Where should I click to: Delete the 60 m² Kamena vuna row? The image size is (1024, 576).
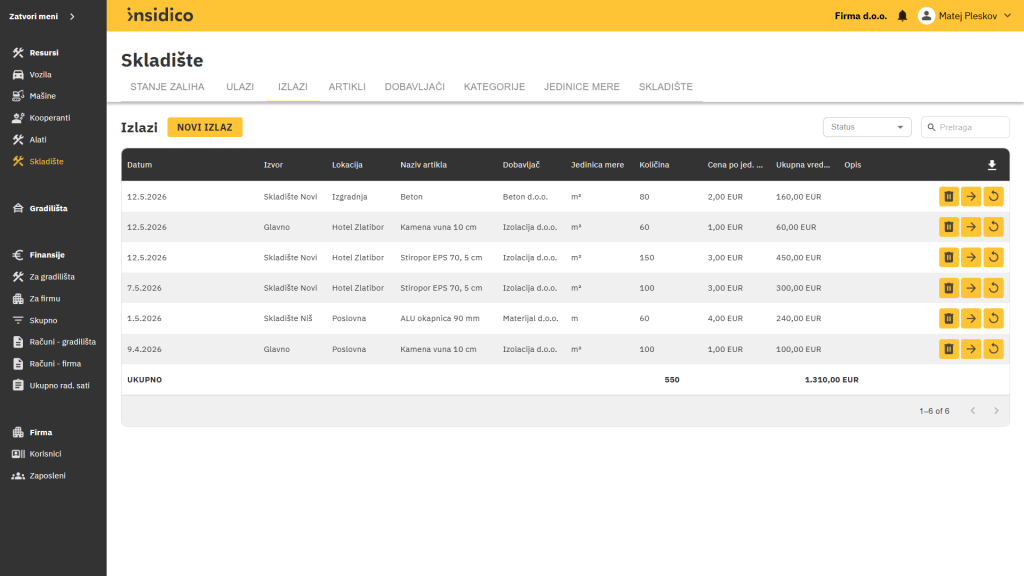pos(948,227)
